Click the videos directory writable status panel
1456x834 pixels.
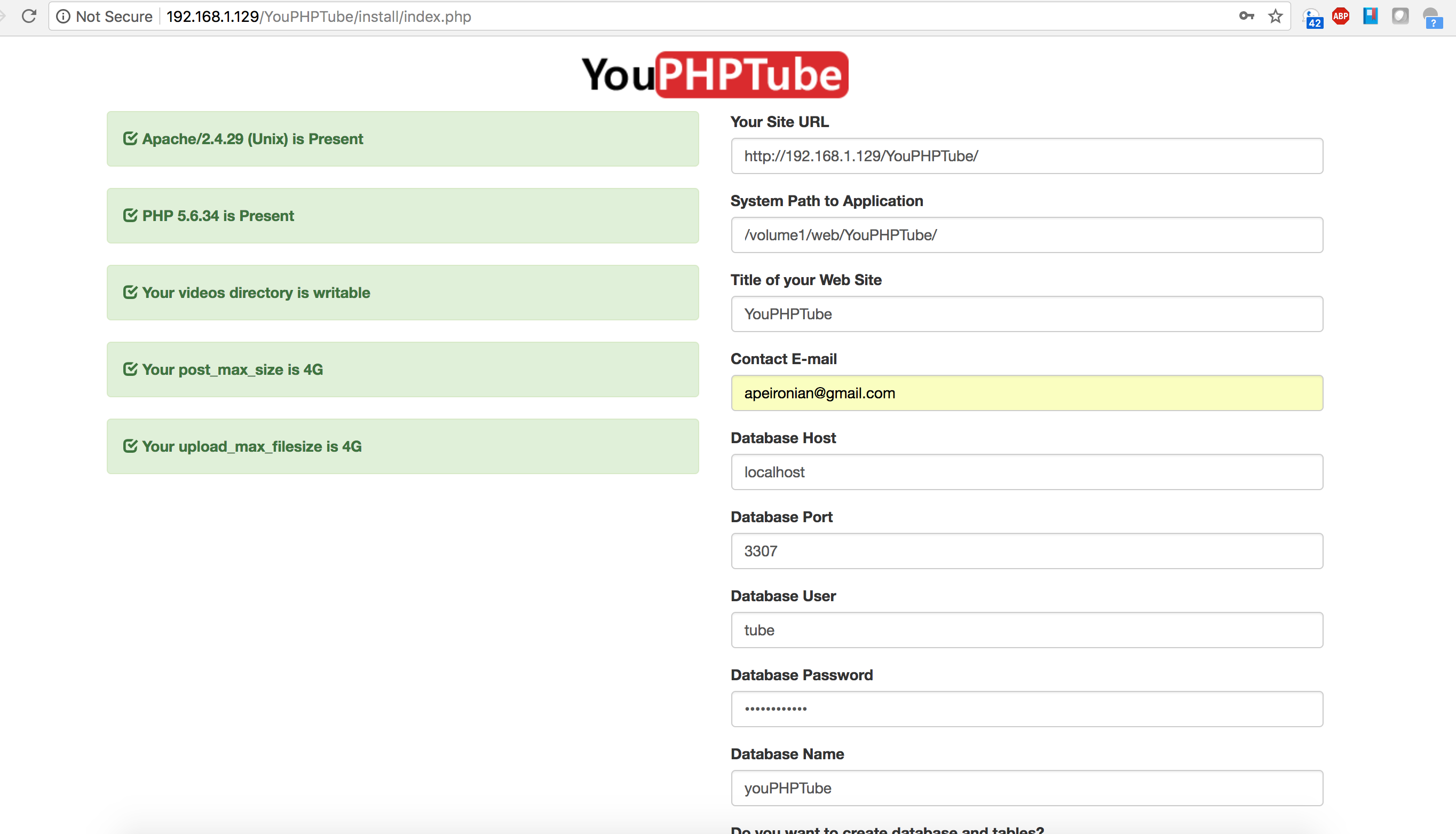(402, 292)
